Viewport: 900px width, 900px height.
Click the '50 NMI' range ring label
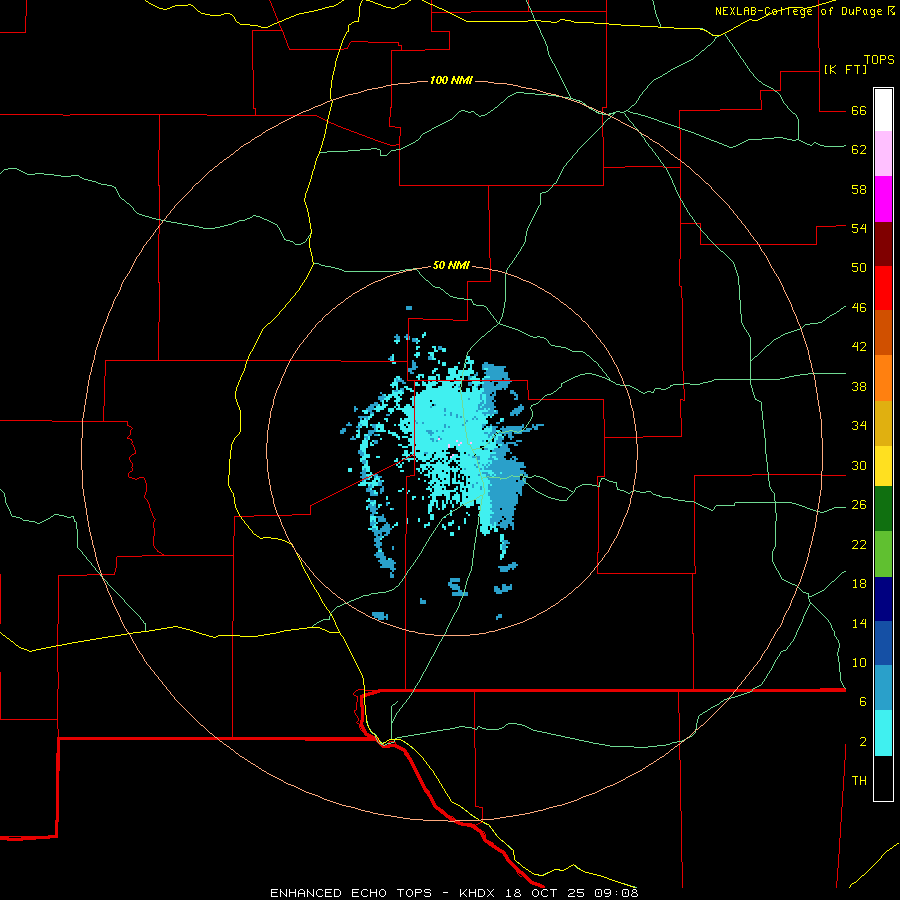pos(451,265)
